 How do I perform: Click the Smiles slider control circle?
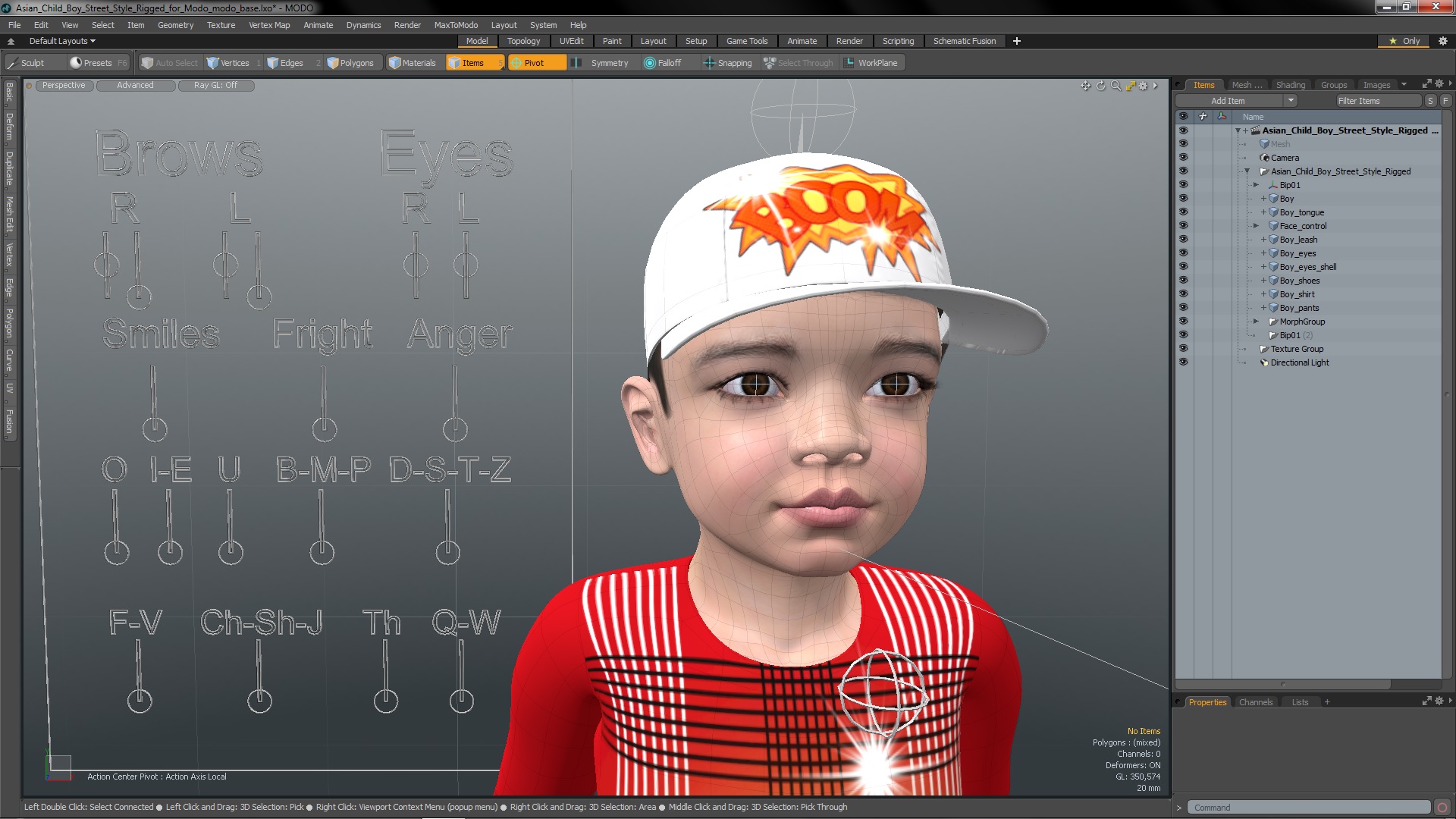pos(155,429)
